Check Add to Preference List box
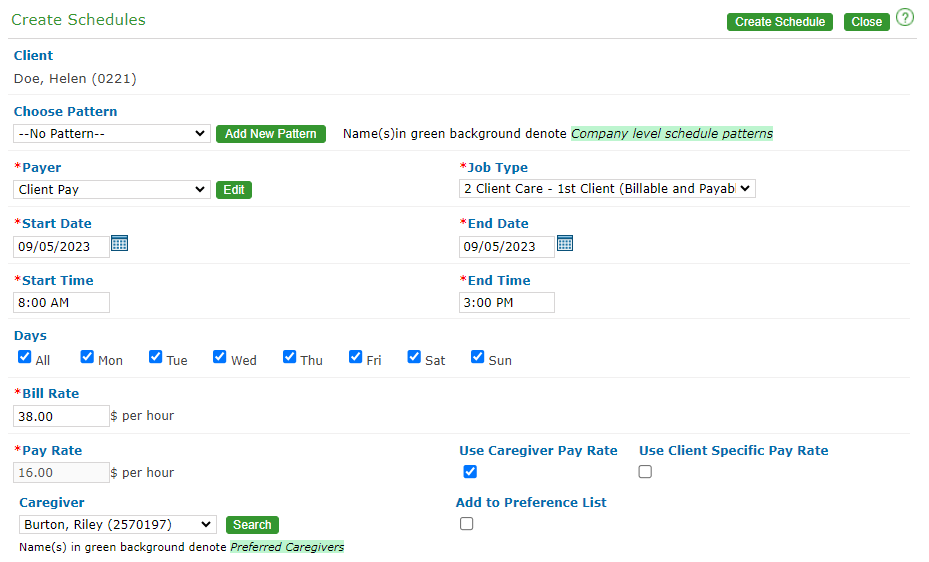 tap(466, 524)
